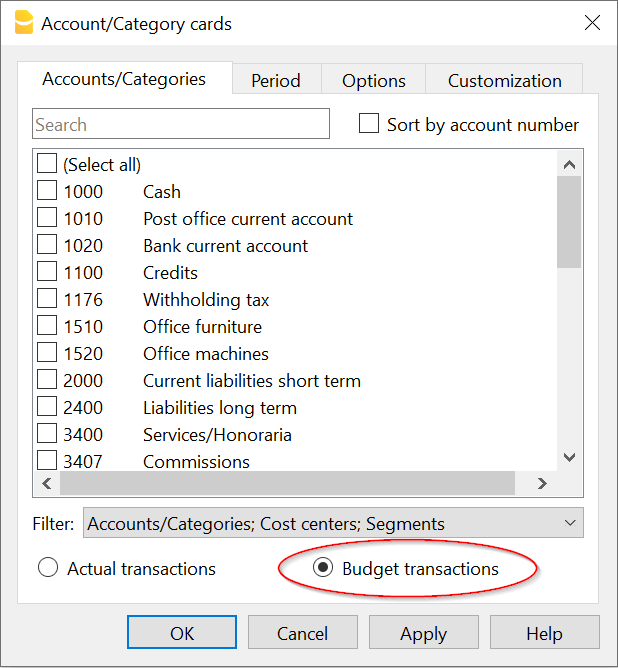This screenshot has height=668, width=618.
Task: Select the Accounts/Categories tab
Action: click(x=124, y=79)
